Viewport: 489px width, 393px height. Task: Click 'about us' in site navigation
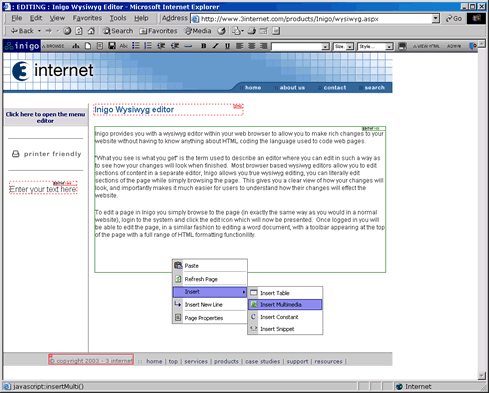(x=292, y=88)
